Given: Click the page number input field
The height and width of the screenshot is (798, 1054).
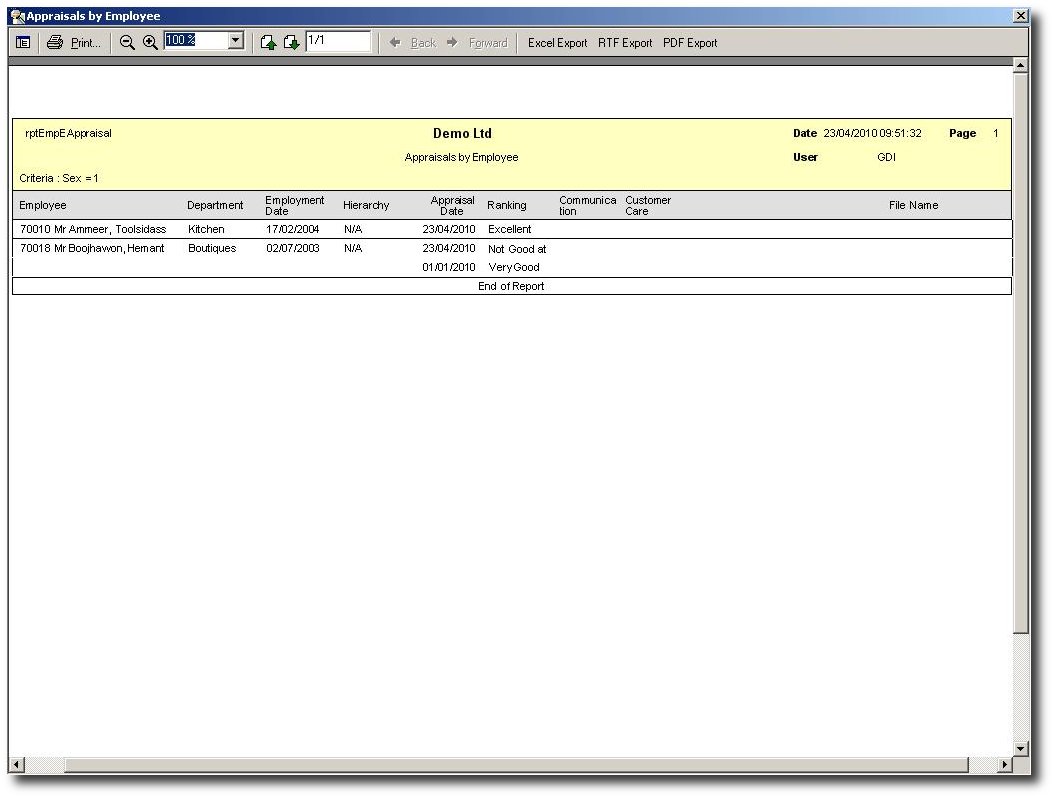Looking at the screenshot, I should click(337, 41).
